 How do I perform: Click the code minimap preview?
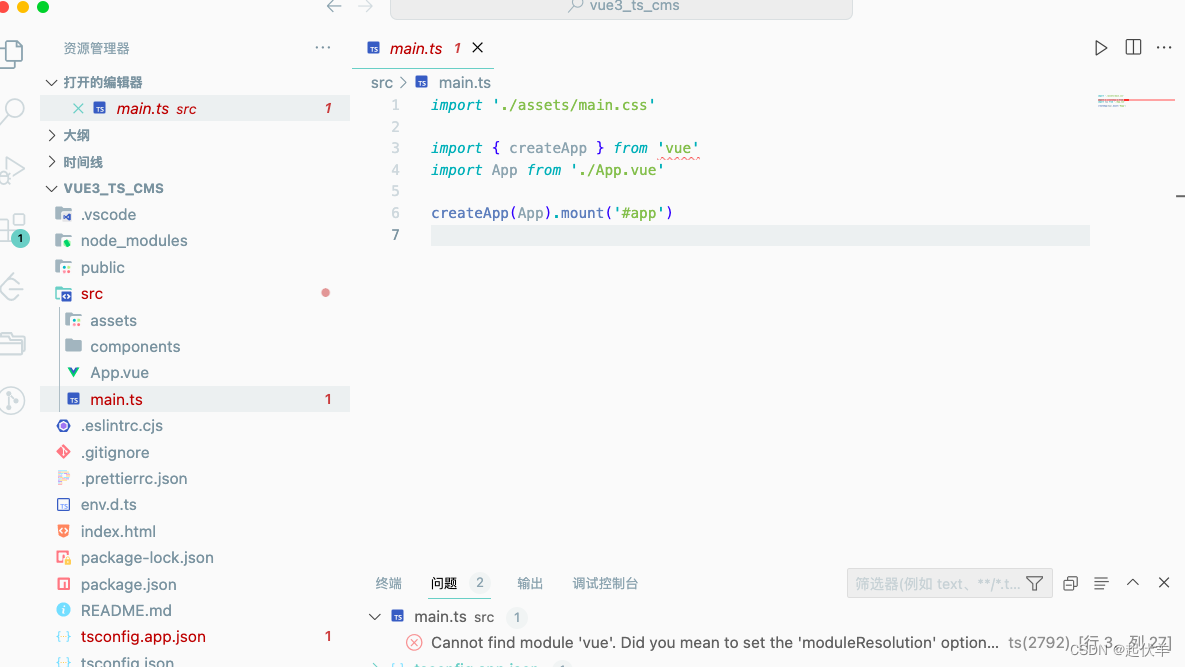coord(1136,100)
